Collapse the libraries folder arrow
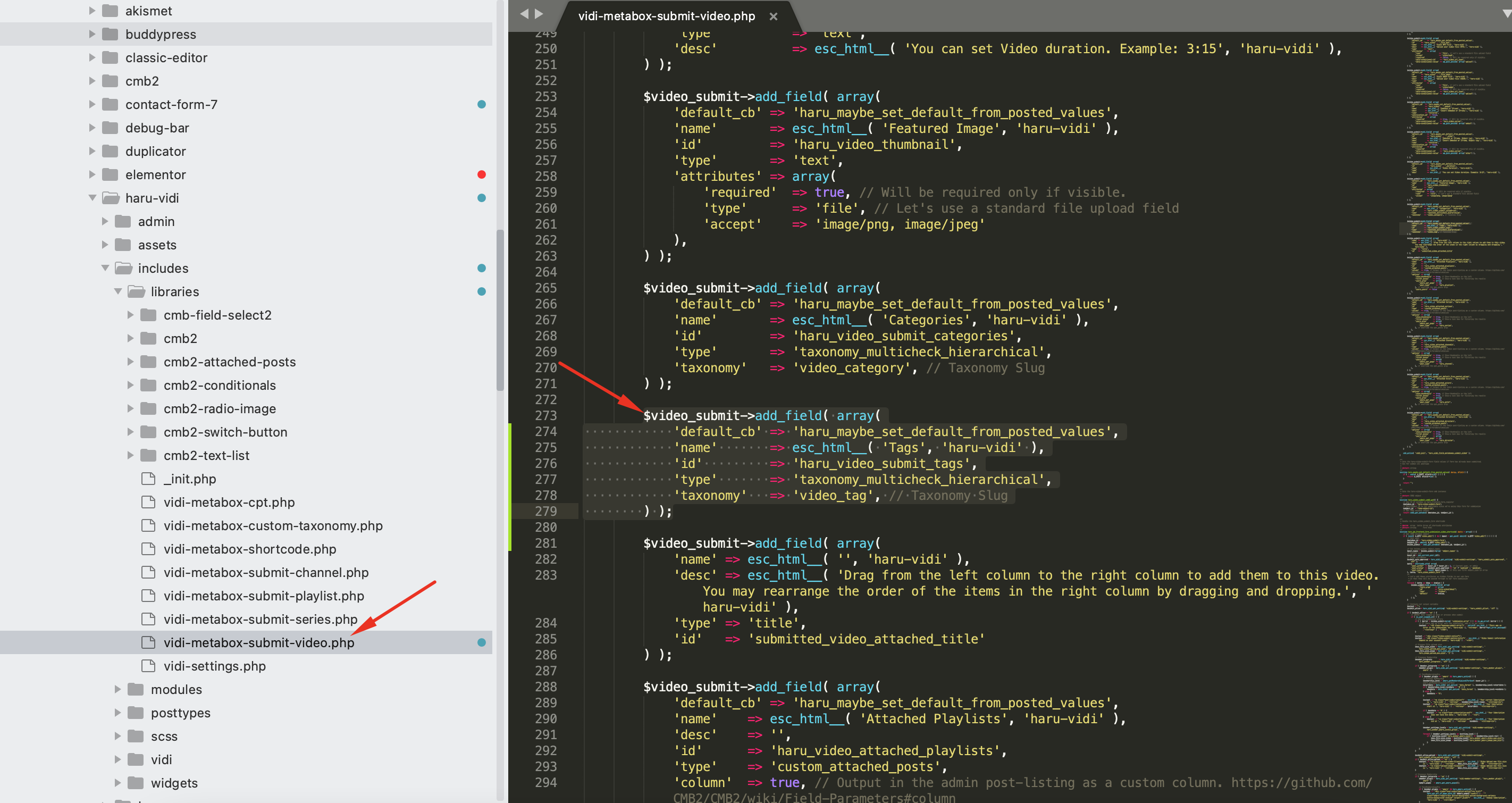1512x803 pixels. [118, 292]
